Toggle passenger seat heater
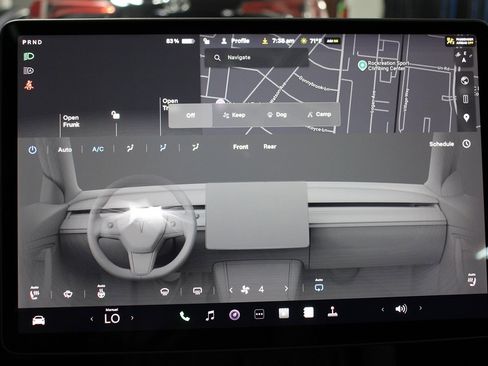The height and width of the screenshot is (366, 488). pos(471,280)
